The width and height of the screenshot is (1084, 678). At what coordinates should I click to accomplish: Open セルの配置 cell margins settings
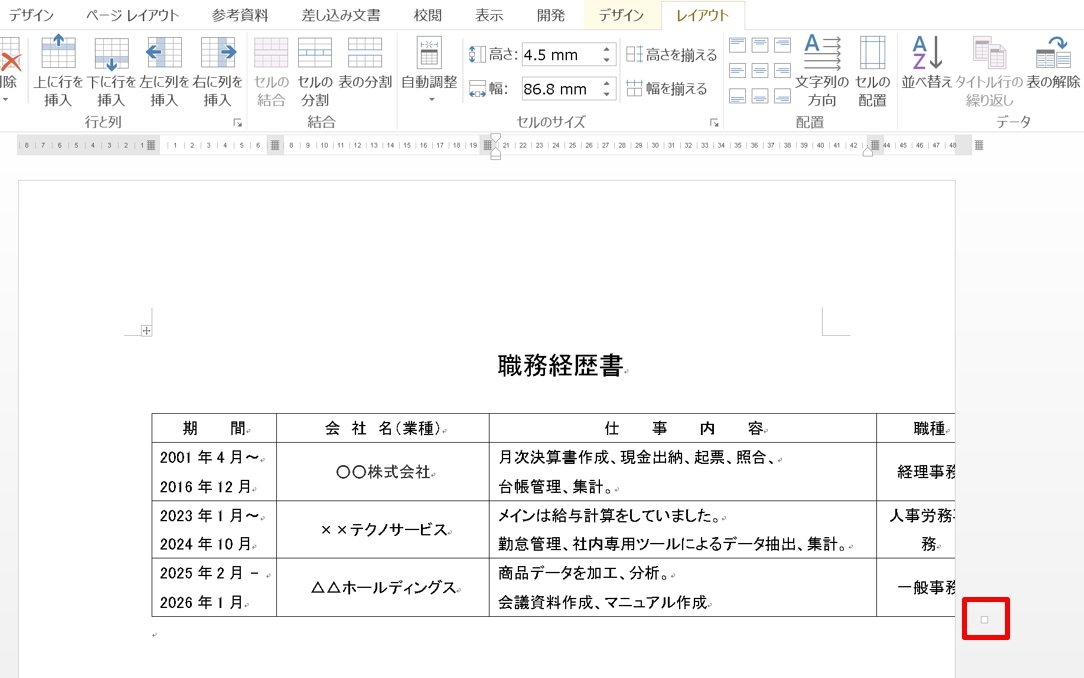pos(872,71)
